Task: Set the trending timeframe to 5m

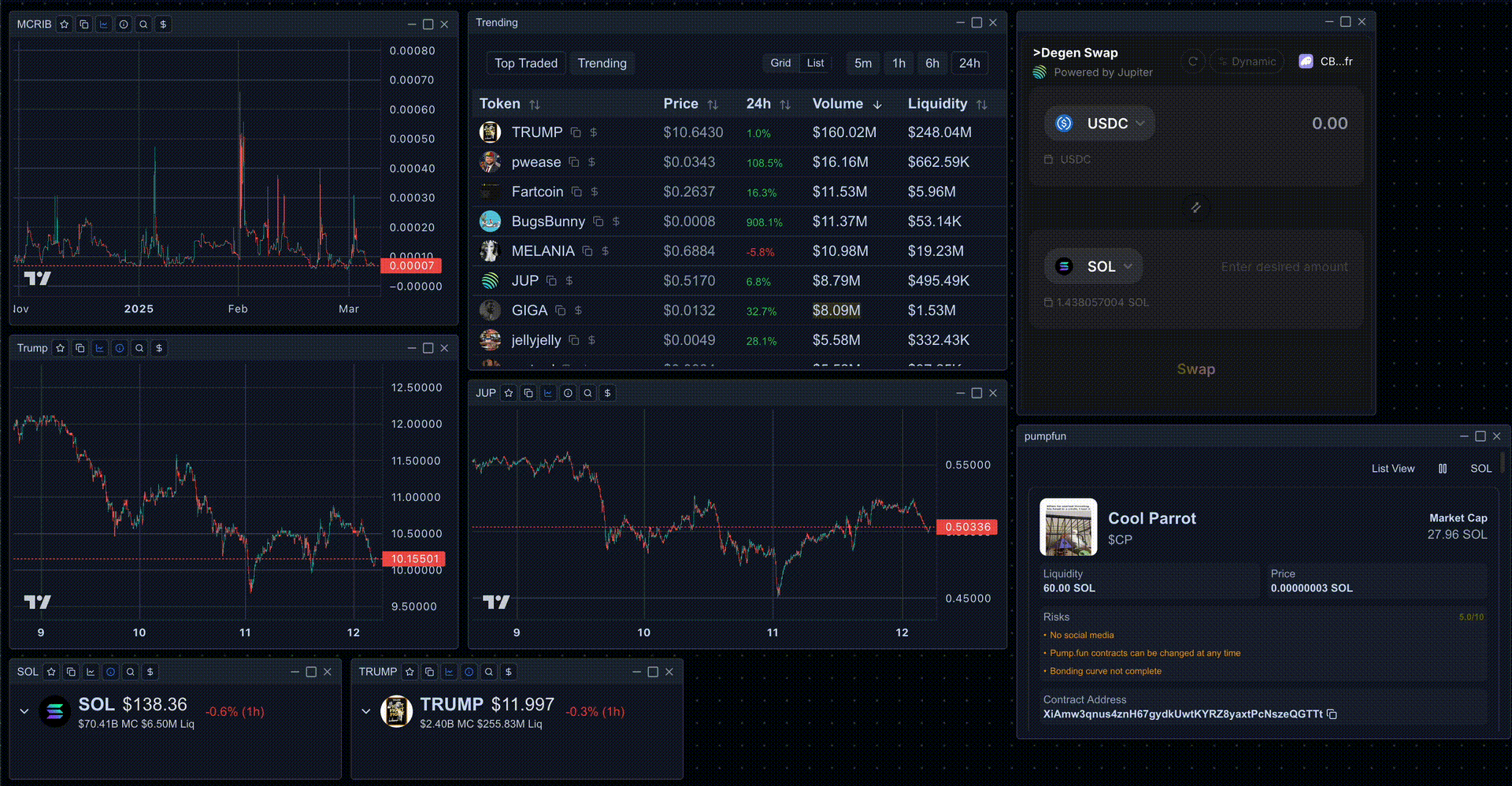Action: pos(863,63)
